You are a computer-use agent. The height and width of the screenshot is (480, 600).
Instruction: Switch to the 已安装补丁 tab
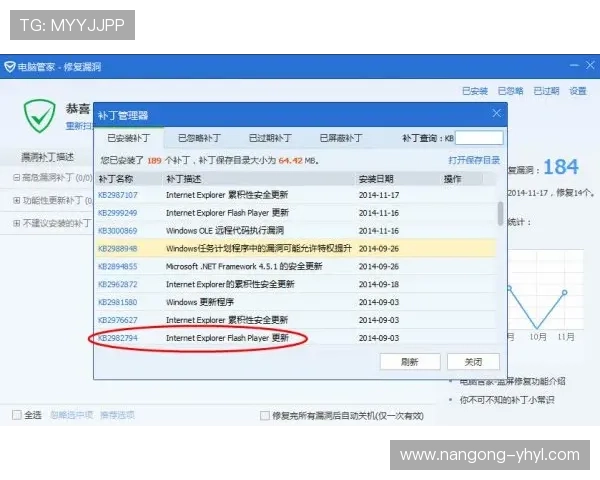point(129,138)
